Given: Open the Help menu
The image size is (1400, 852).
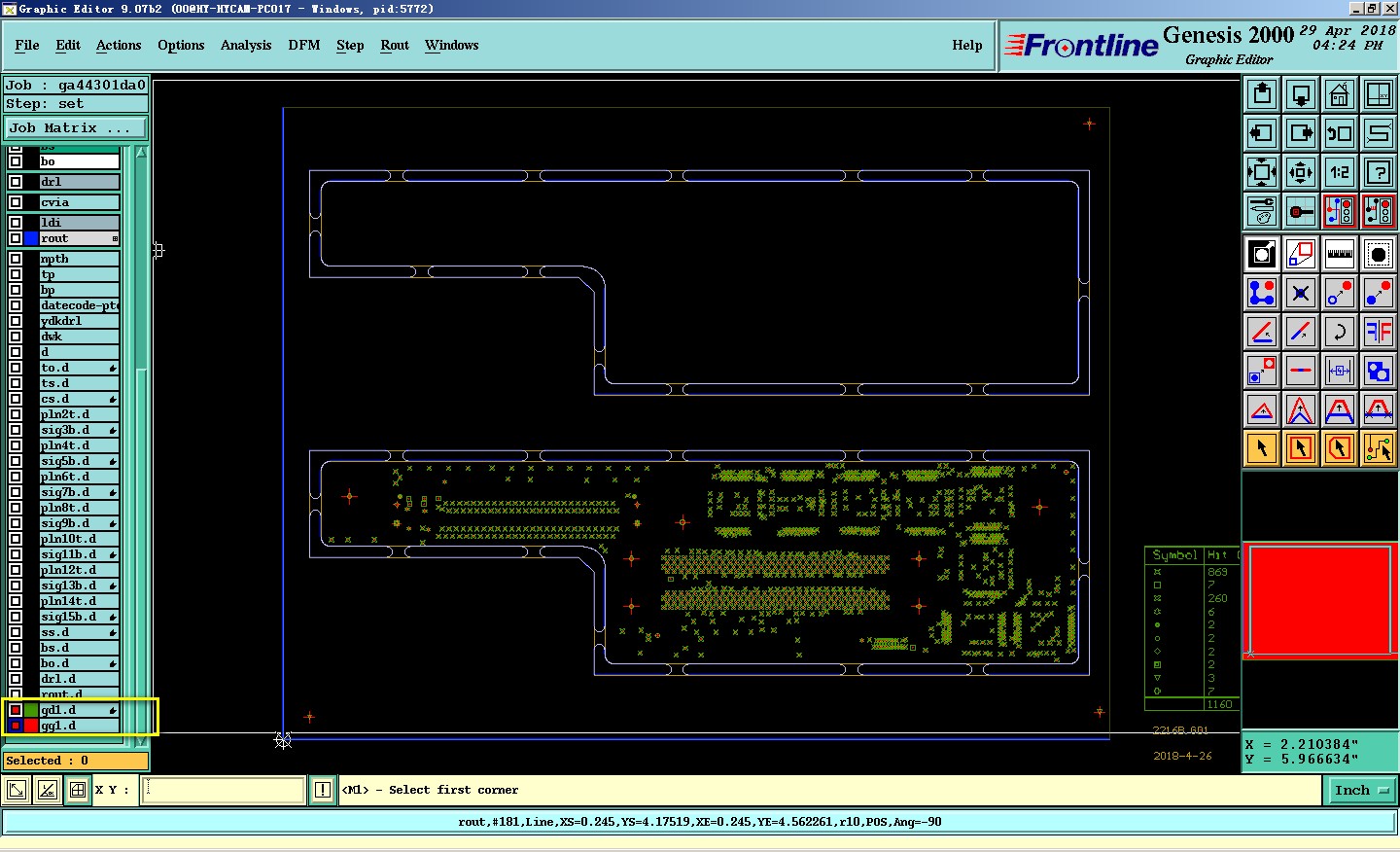Looking at the screenshot, I should pyautogui.click(x=967, y=46).
